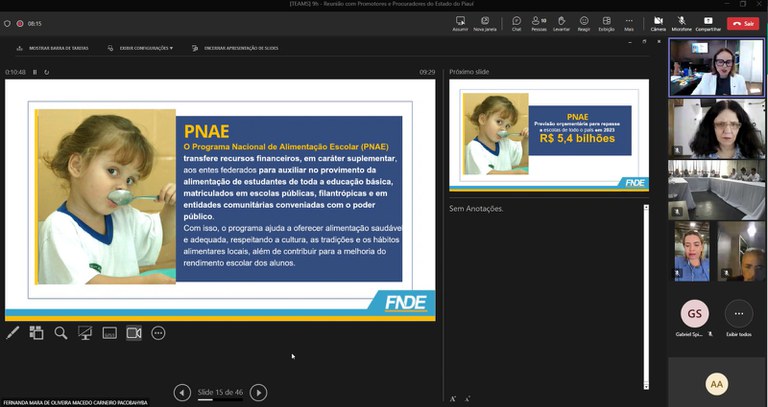Toggle the Câmera on or off

click(x=658, y=23)
